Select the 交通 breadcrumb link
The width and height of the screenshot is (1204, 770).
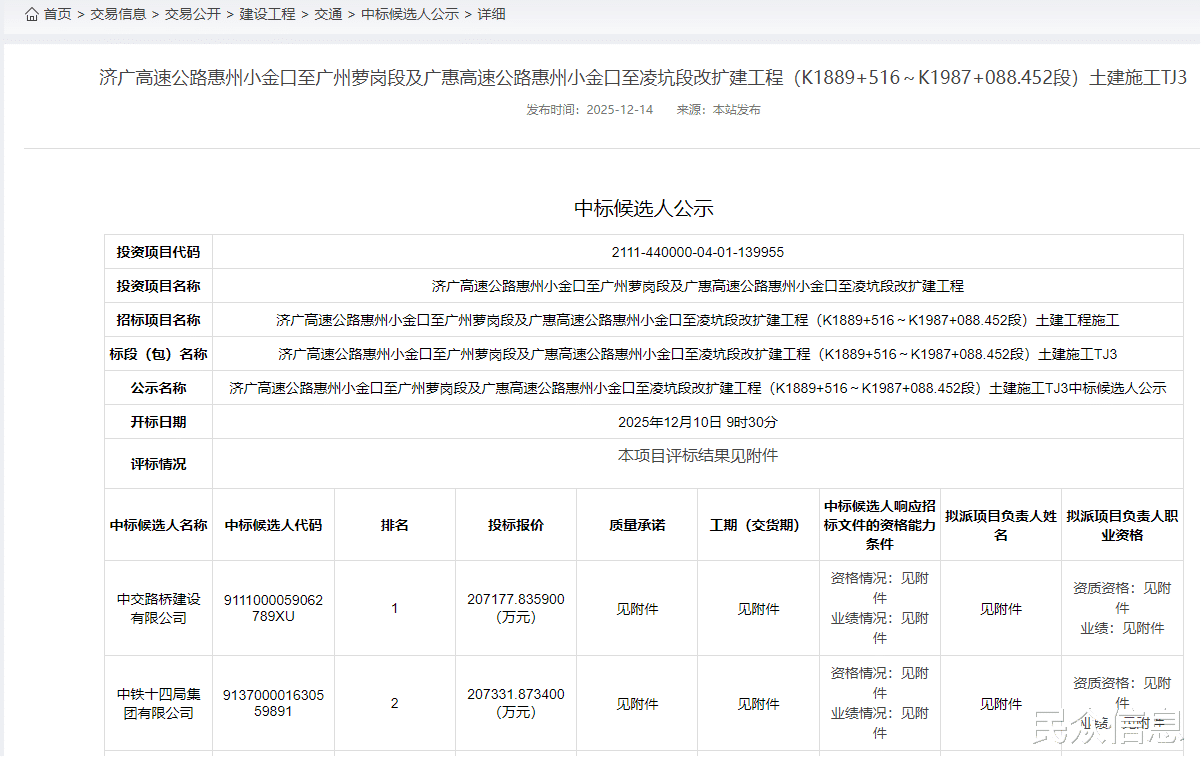pyautogui.click(x=328, y=14)
